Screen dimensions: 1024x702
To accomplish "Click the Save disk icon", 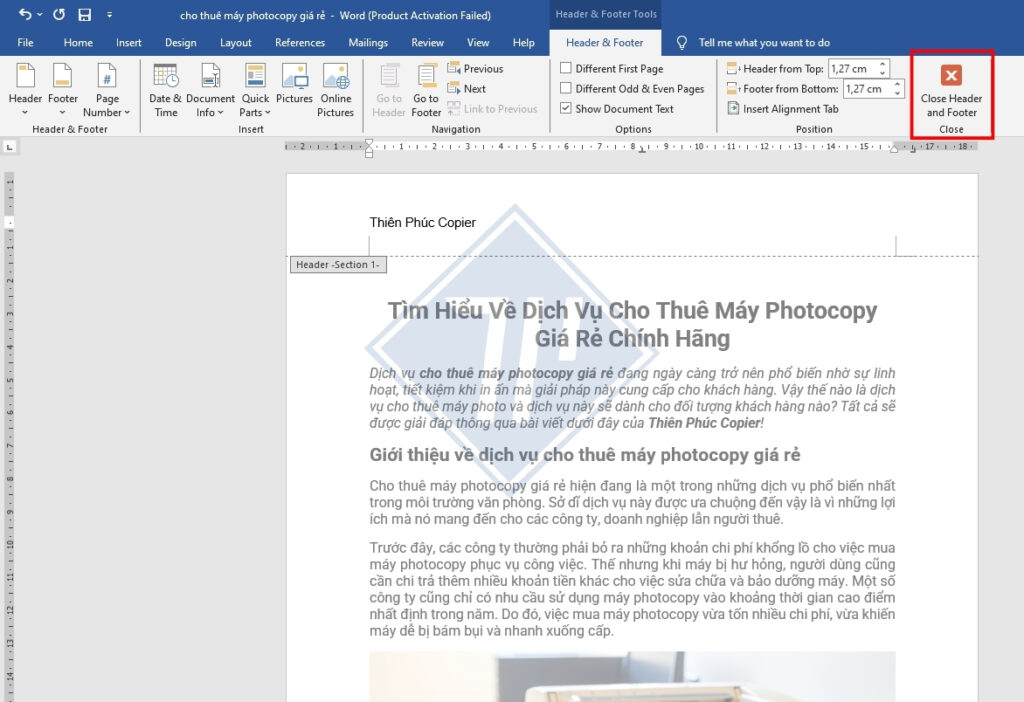I will point(84,14).
